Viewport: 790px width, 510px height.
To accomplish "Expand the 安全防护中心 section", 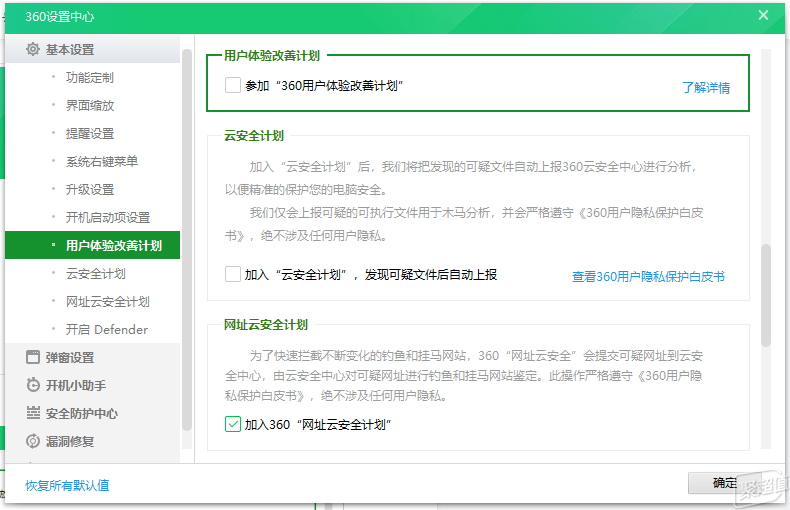I will [92, 413].
